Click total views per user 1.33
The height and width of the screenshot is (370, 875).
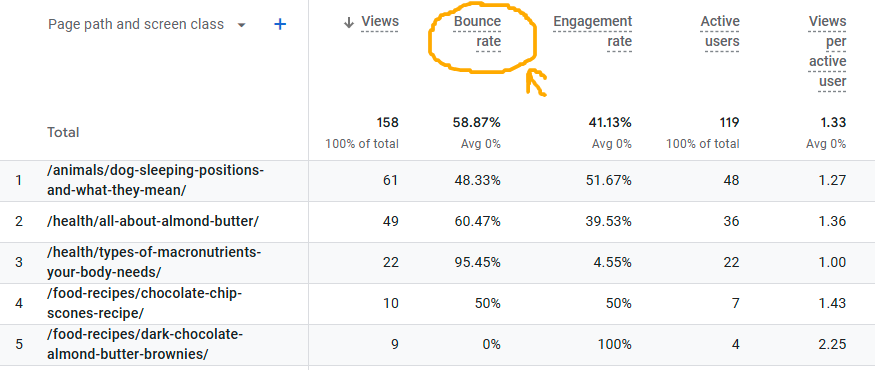pyautogui.click(x=834, y=123)
